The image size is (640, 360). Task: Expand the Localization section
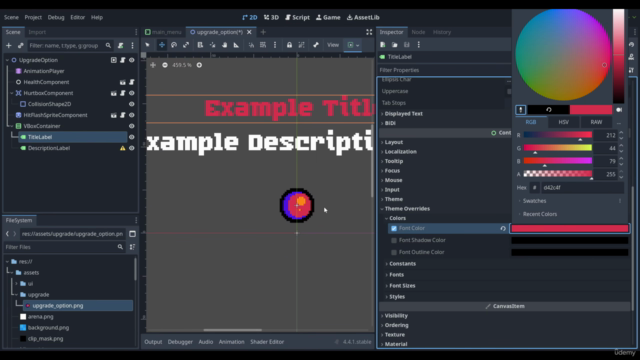[400, 151]
